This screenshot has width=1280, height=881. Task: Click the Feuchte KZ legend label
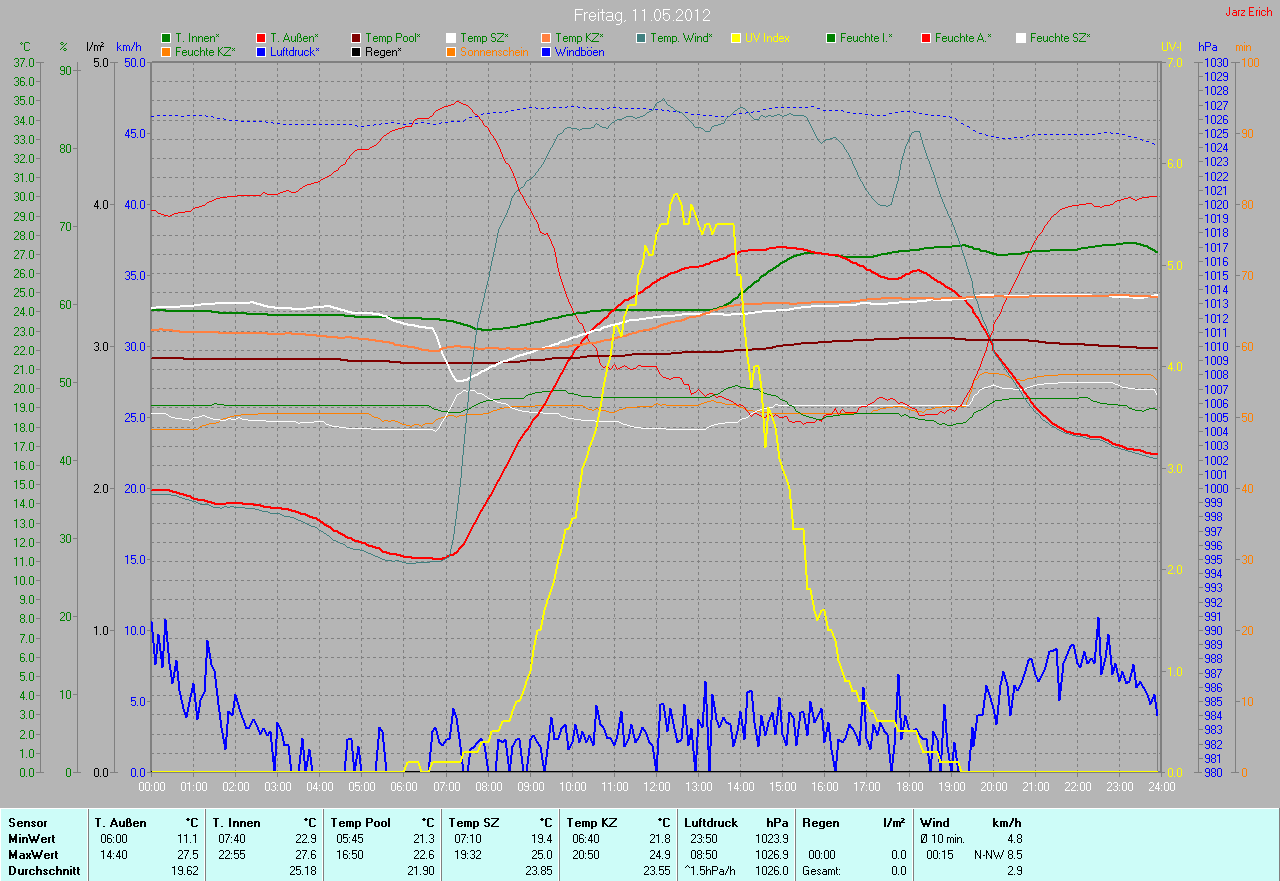204,52
